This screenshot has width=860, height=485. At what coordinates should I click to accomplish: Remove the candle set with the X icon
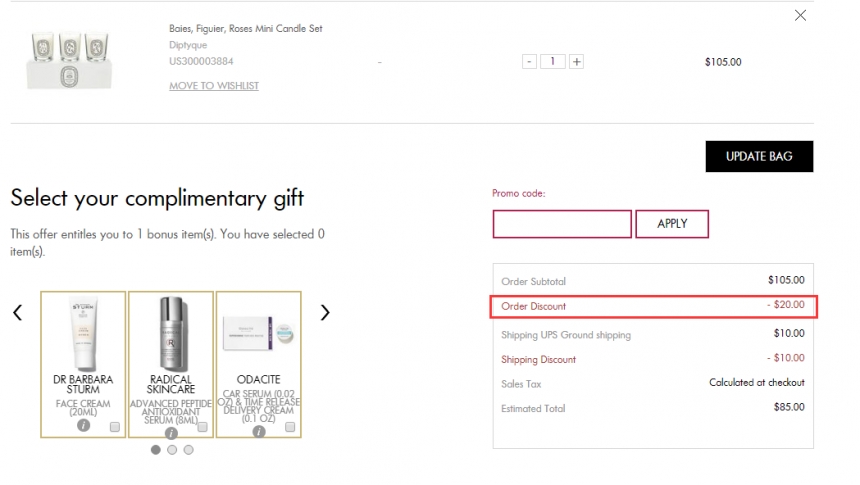click(800, 15)
